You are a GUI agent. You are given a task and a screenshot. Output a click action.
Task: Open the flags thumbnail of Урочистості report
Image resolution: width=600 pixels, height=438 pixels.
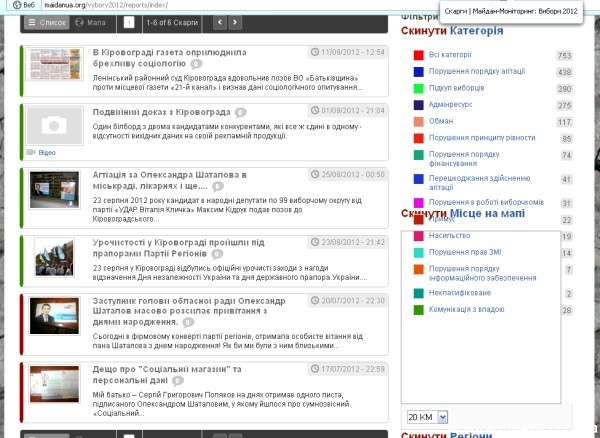click(x=54, y=257)
